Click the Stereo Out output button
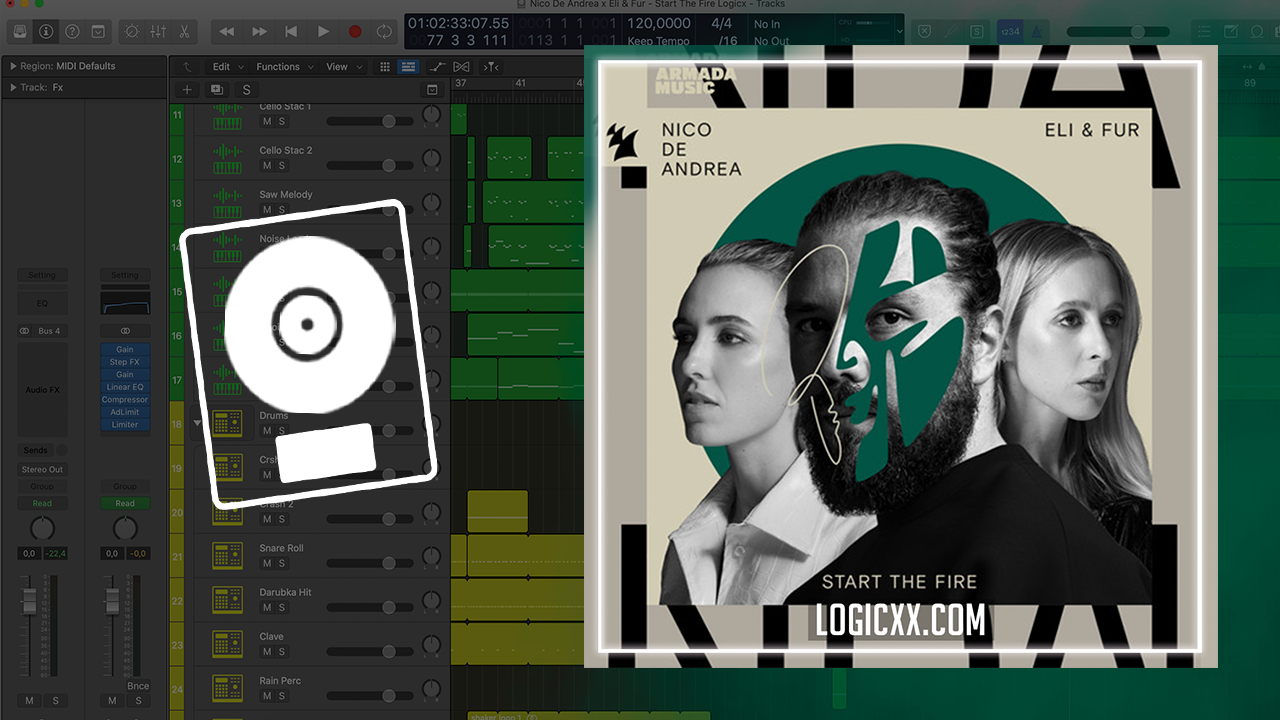 click(42, 470)
